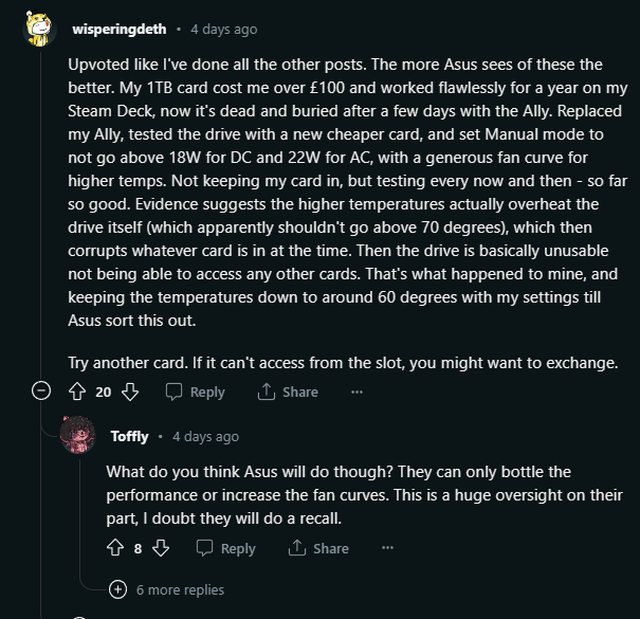The height and width of the screenshot is (619, 640).
Task: Downvote Toffly's reply
Action: pyautogui.click(x=160, y=547)
